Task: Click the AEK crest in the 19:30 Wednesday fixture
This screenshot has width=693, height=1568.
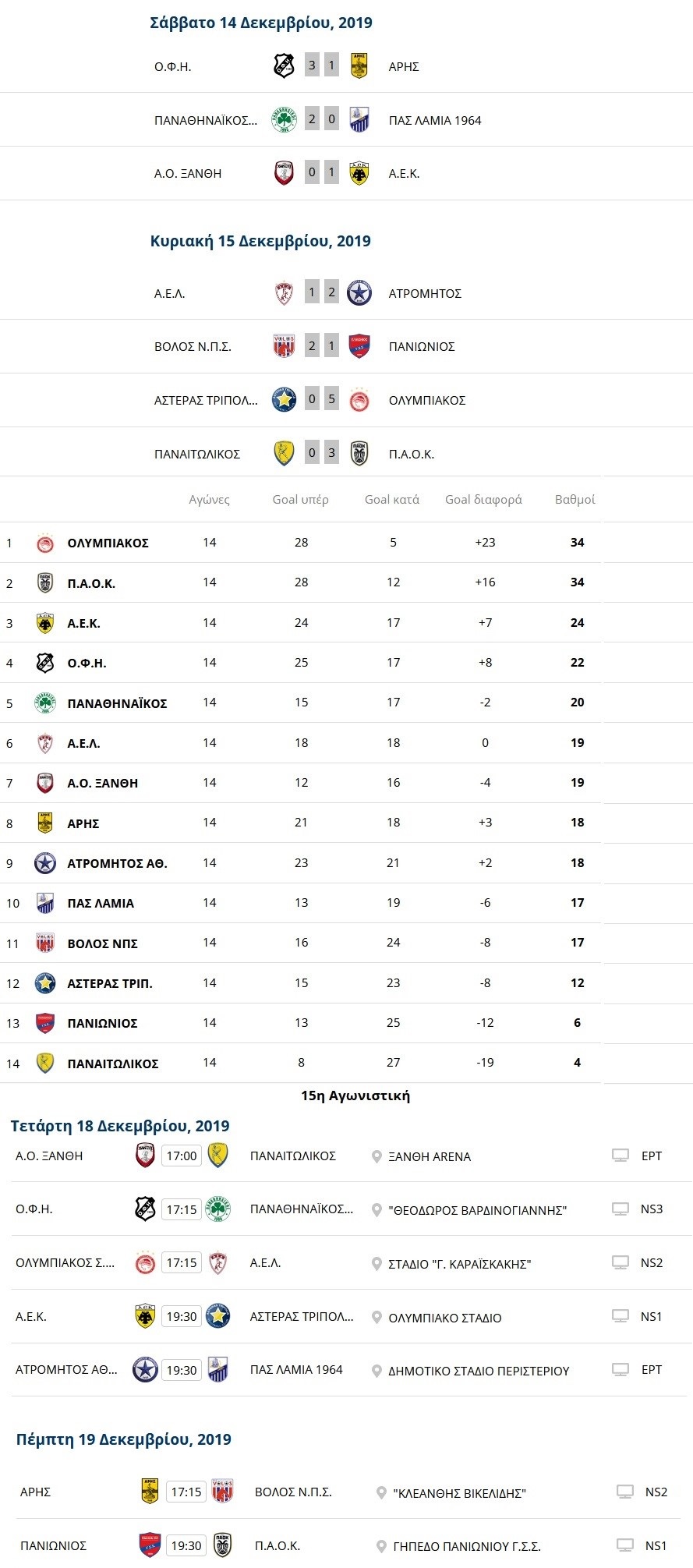Action: click(145, 1316)
